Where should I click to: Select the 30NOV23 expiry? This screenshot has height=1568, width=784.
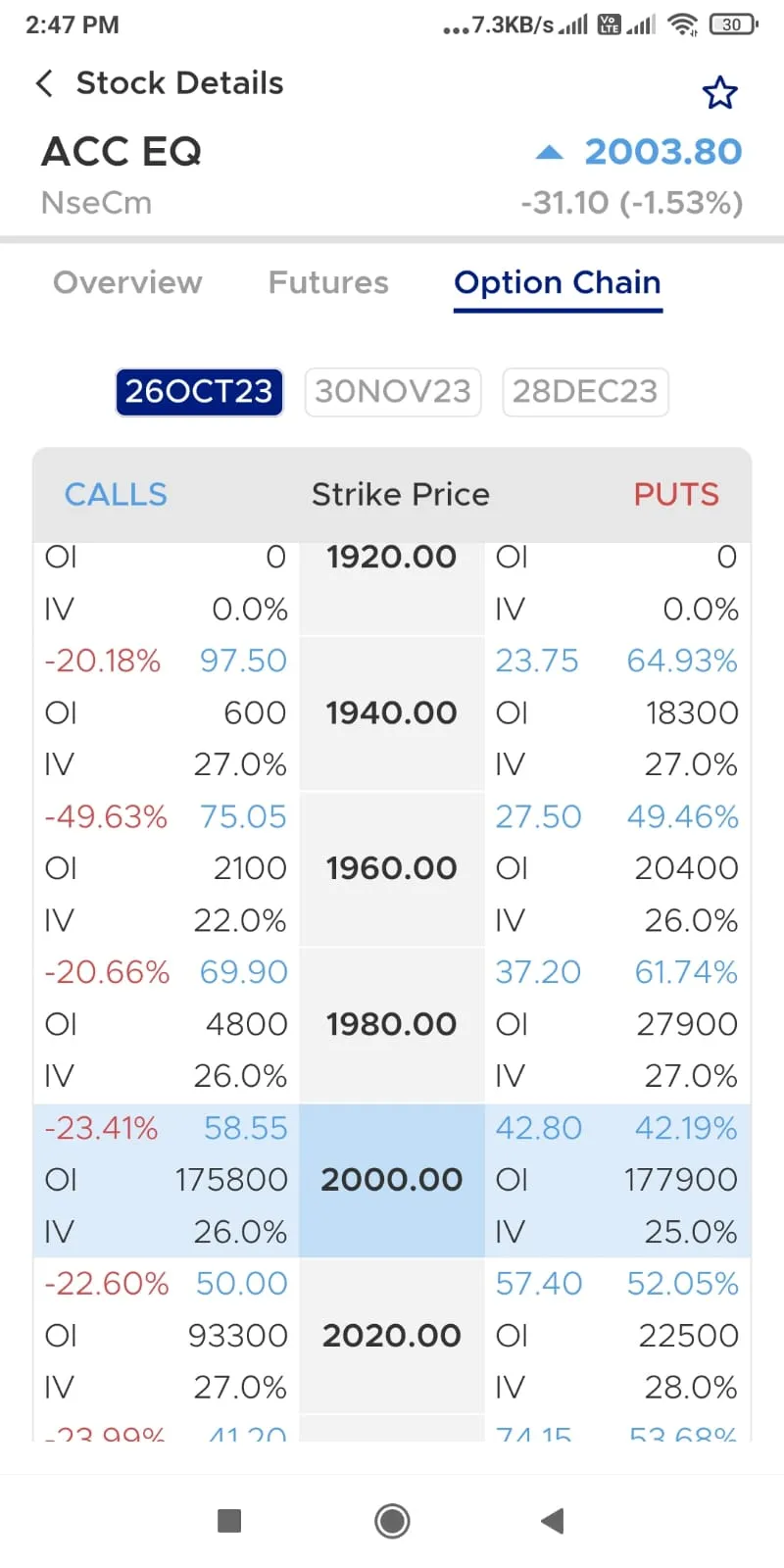pyautogui.click(x=393, y=392)
